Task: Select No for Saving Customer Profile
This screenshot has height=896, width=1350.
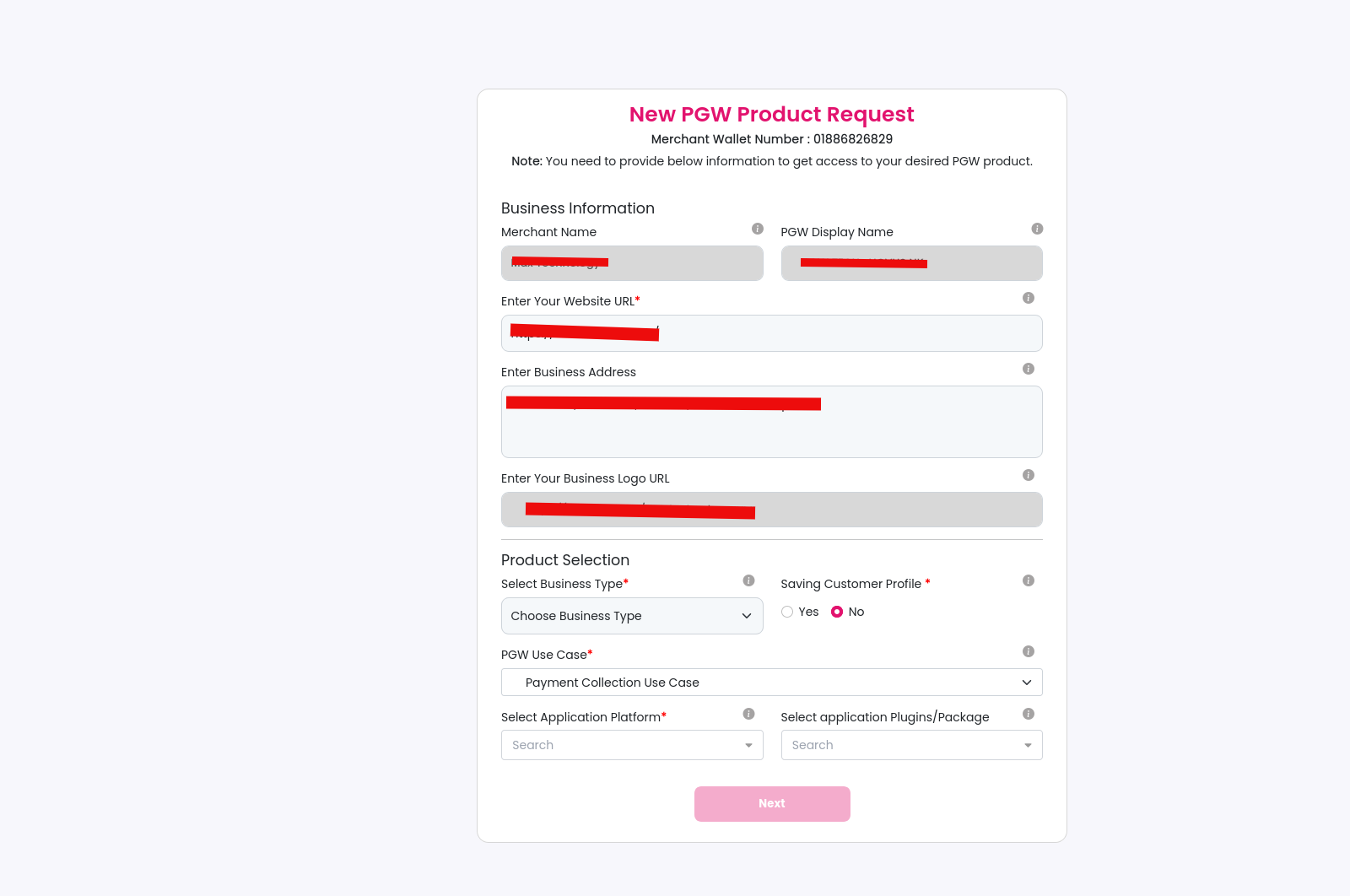Action: point(837,612)
